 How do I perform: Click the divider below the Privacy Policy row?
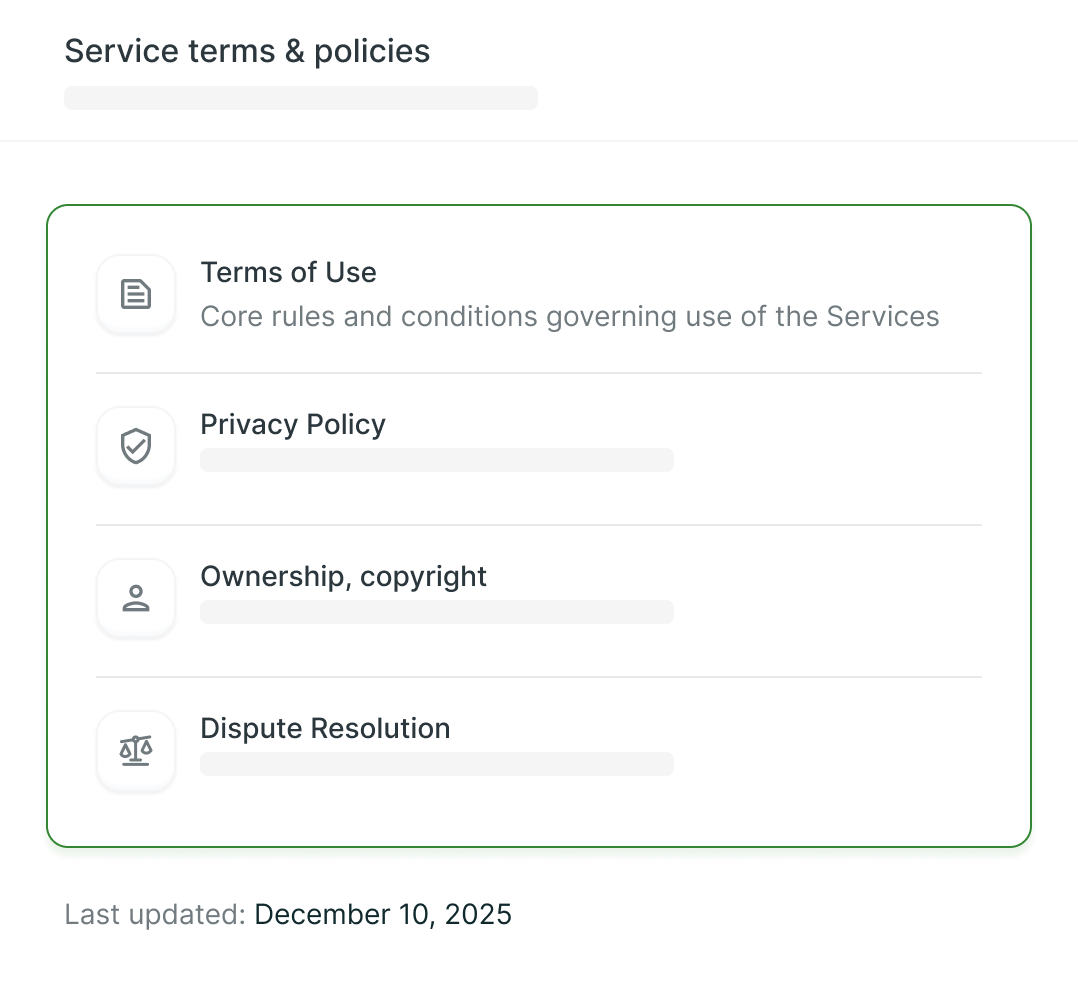pos(539,525)
